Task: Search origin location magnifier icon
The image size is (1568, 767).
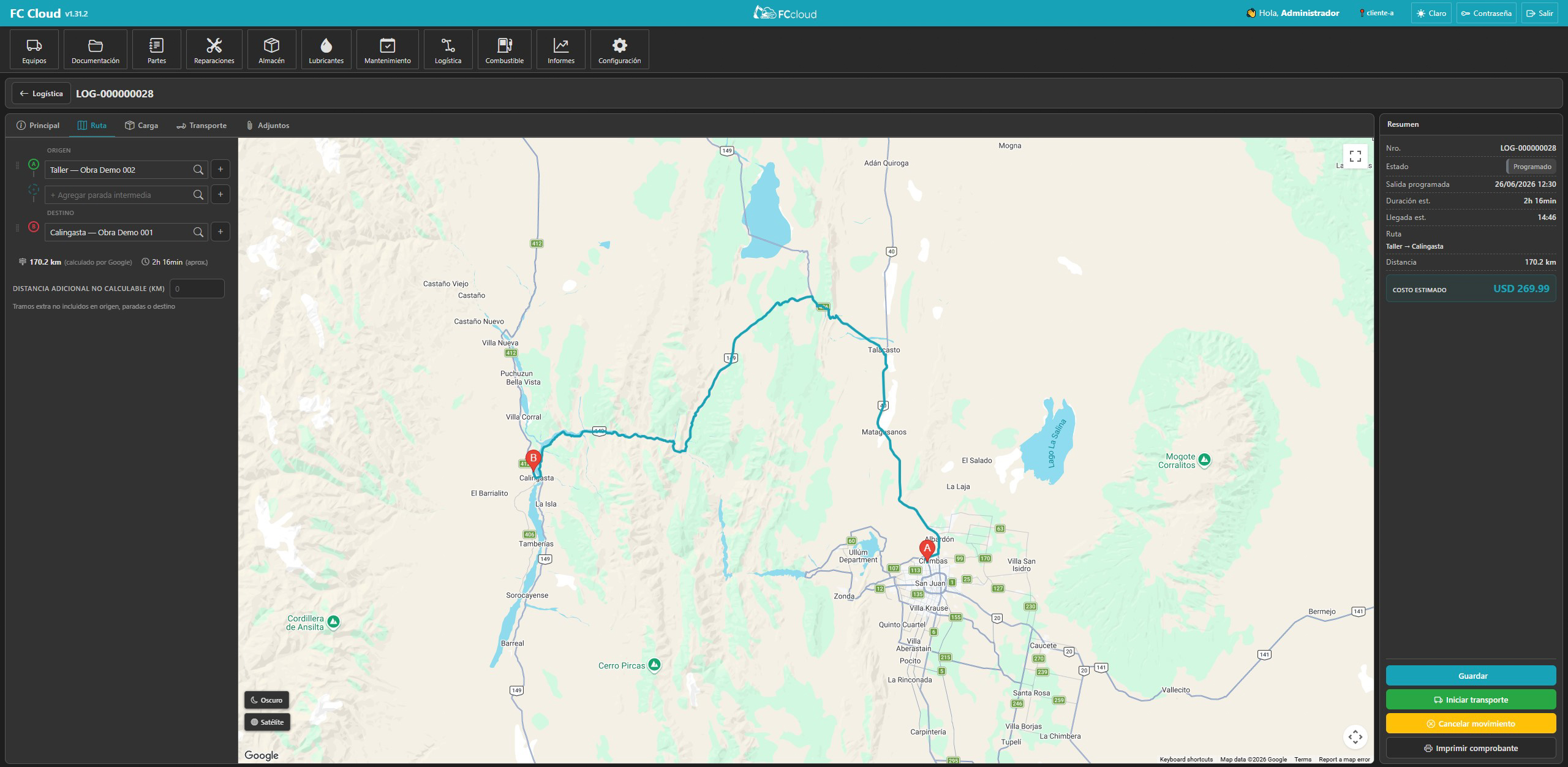Action: coord(198,170)
